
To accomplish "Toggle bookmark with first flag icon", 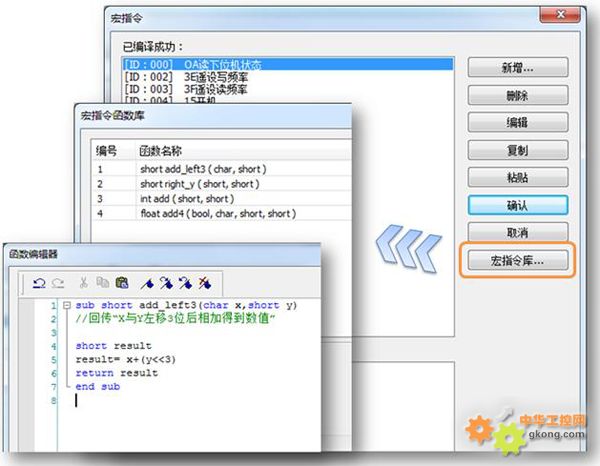I will pos(148,282).
